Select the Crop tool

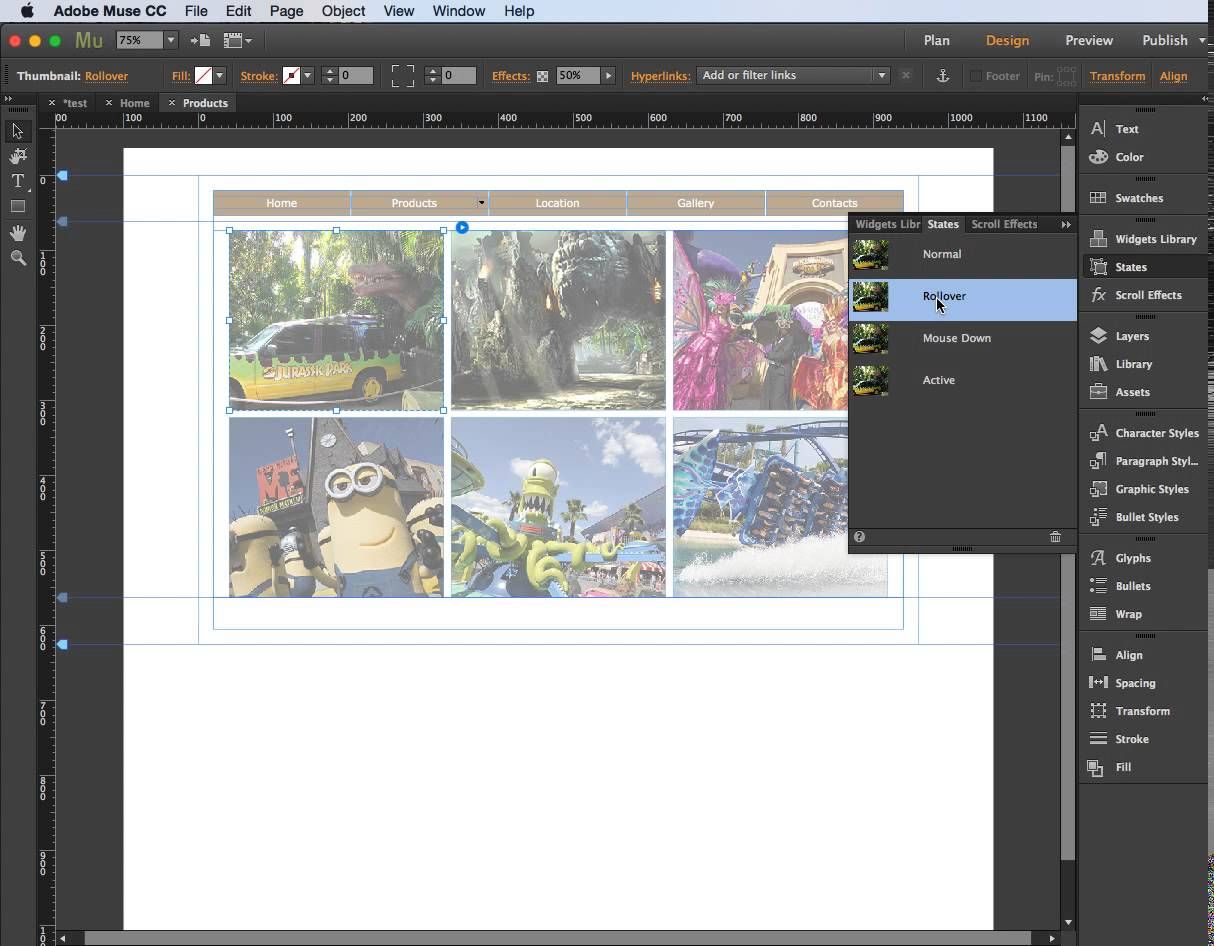coord(18,156)
